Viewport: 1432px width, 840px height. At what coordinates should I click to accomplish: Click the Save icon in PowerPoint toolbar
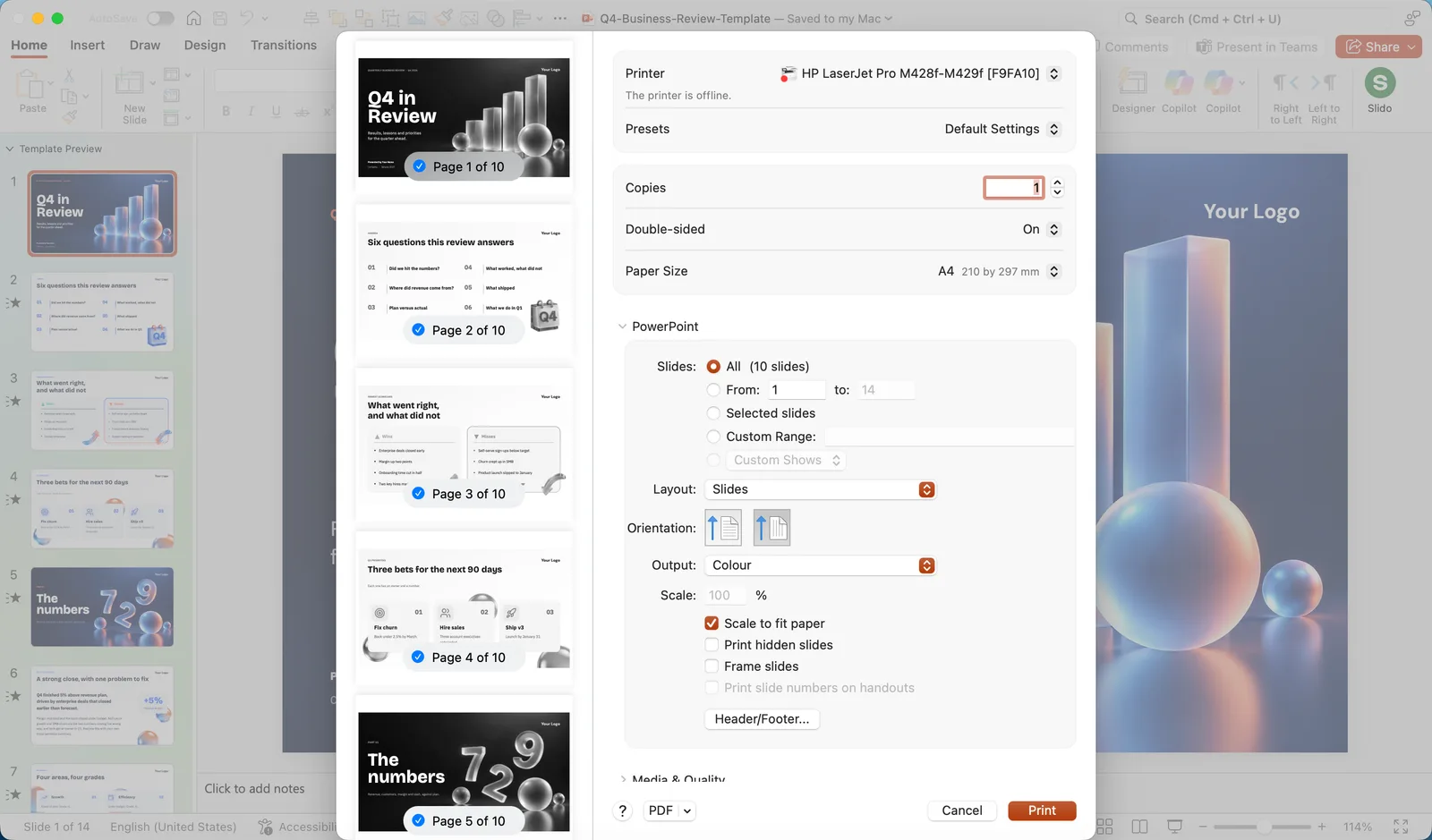pos(220,18)
